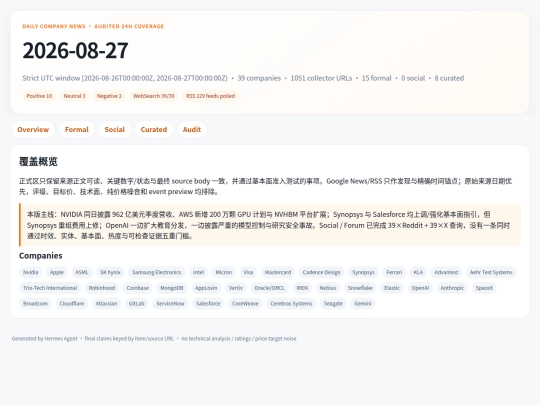Click the 覆盖概览 section heading
The width and height of the screenshot is (540, 405).
coord(38,161)
